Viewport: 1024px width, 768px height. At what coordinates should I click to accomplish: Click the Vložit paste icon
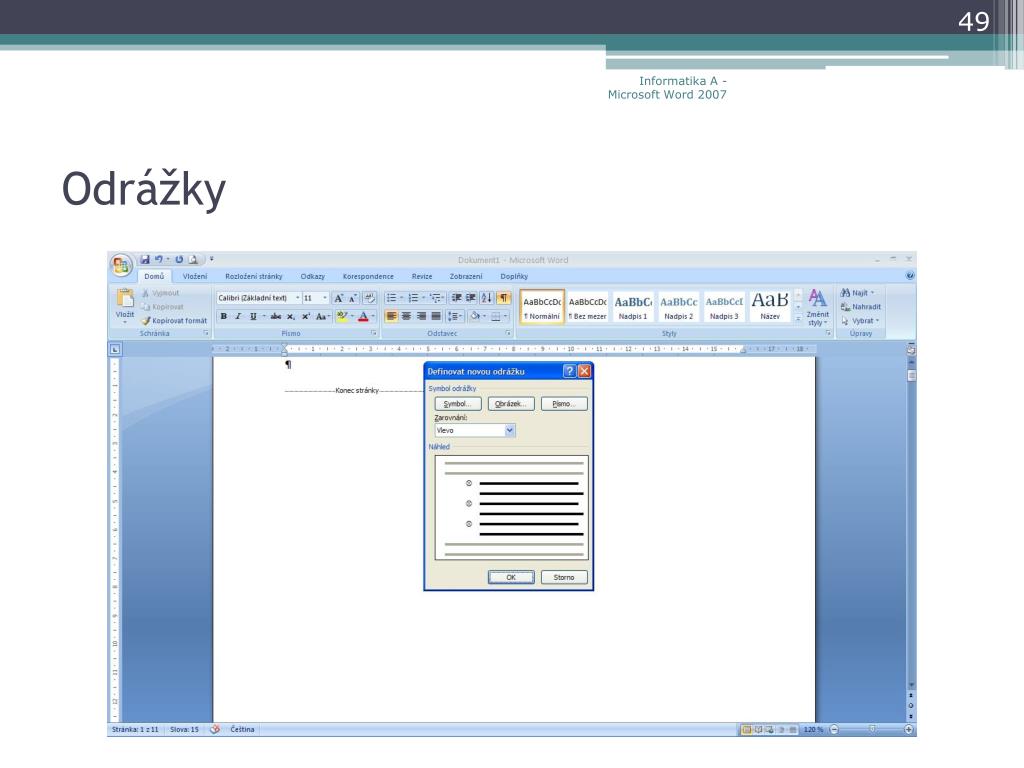pyautogui.click(x=125, y=298)
